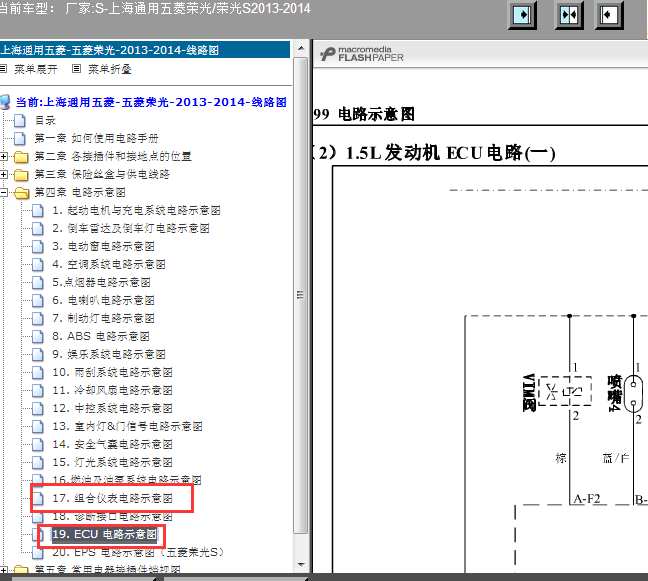Click folder icon of 第三章 保险丝盒与供电线路
The width and height of the screenshot is (648, 581).
coord(21,175)
